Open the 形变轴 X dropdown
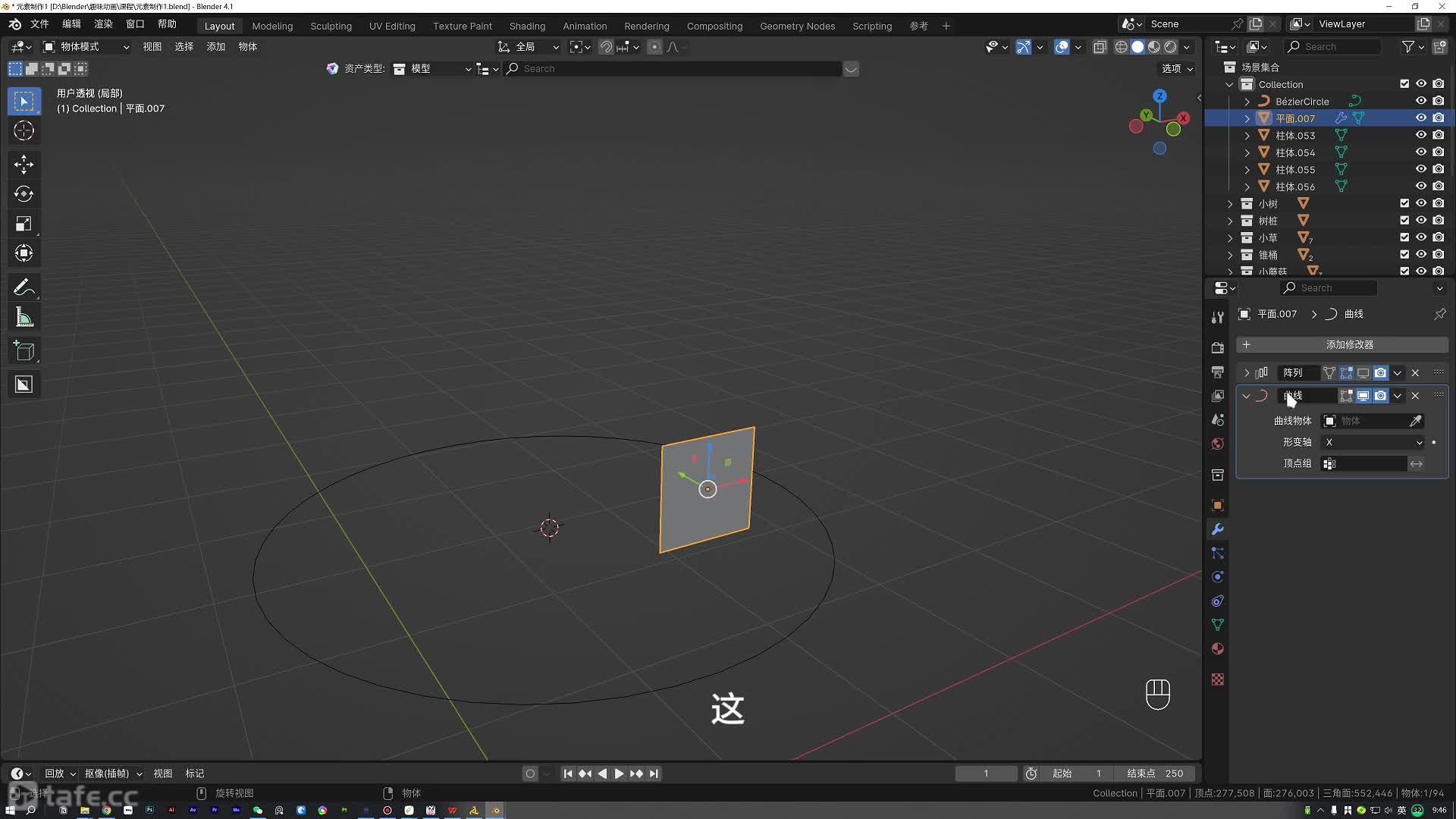The width and height of the screenshot is (1456, 819). (1373, 442)
